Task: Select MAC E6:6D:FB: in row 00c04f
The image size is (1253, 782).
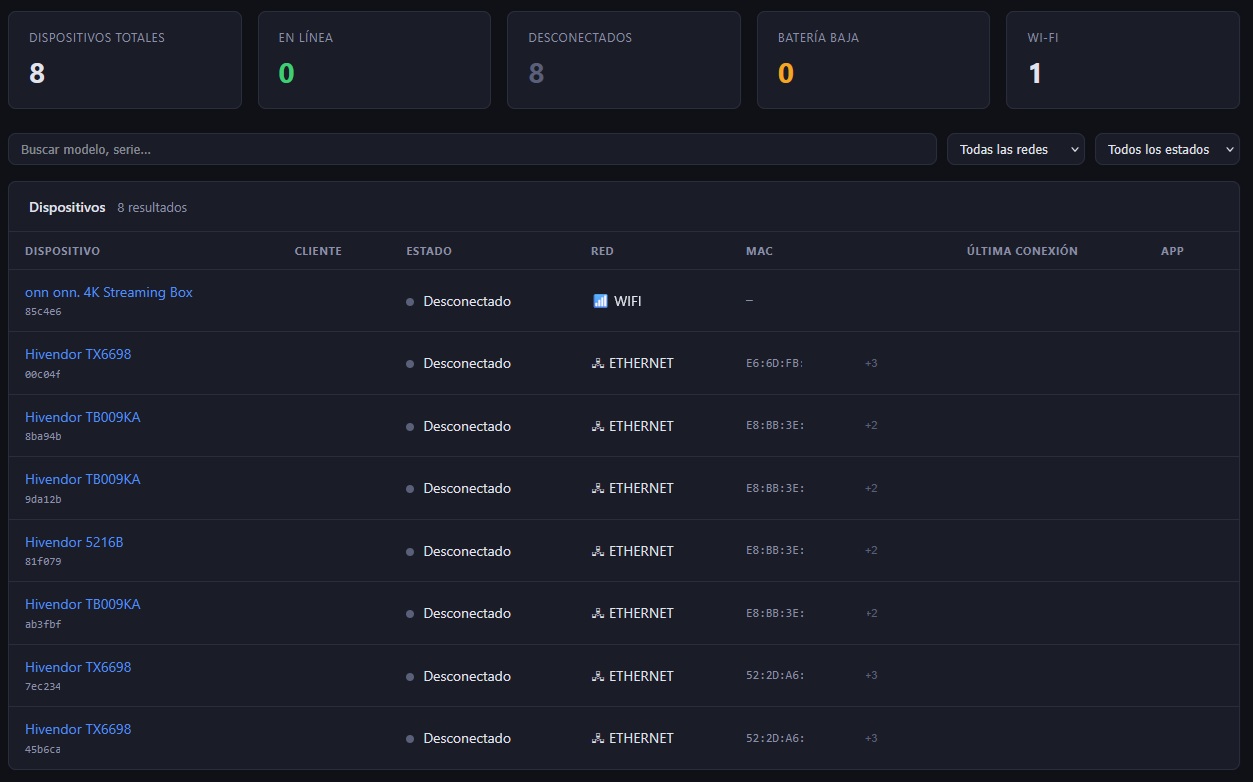Action: [x=776, y=363]
